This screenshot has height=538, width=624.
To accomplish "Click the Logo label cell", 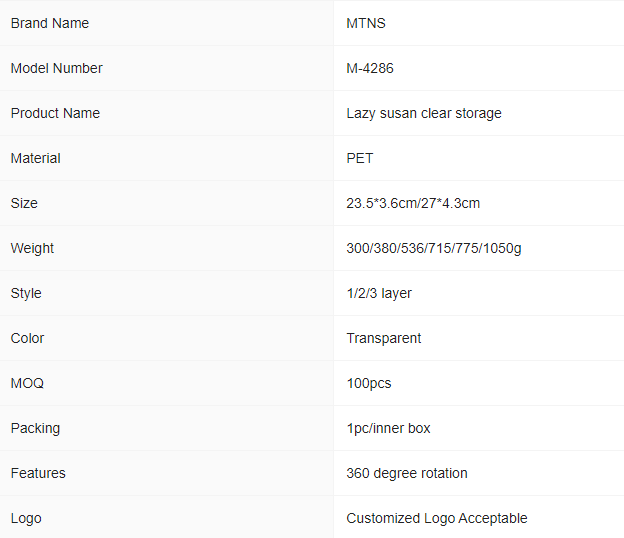I will coord(166,518).
